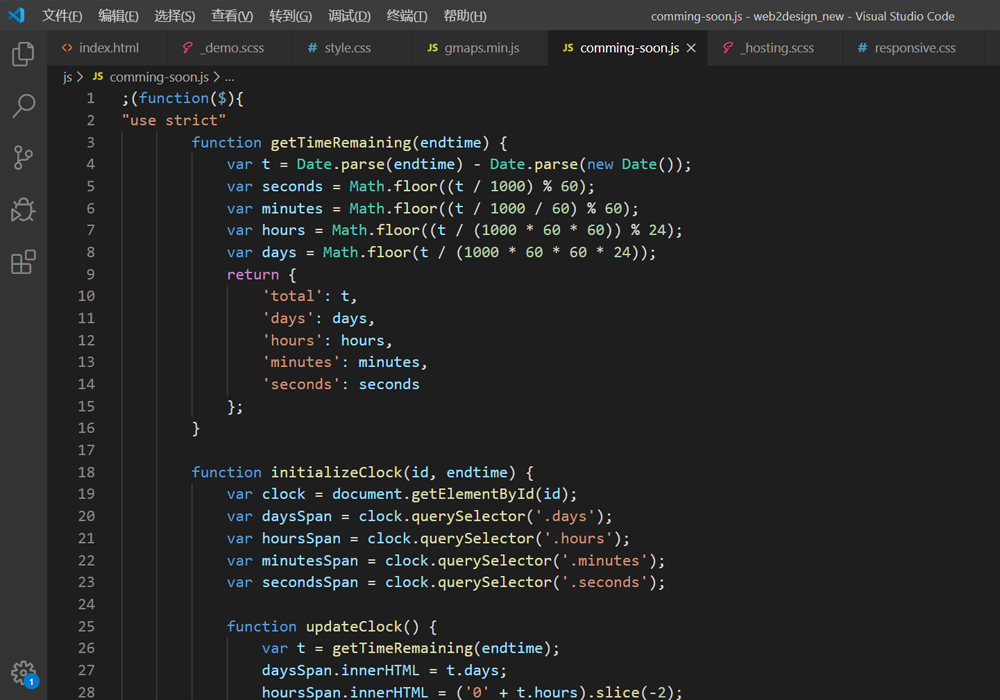The image size is (1000, 700).
Task: Switch to the _hosting.scss tab
Action: [775, 48]
